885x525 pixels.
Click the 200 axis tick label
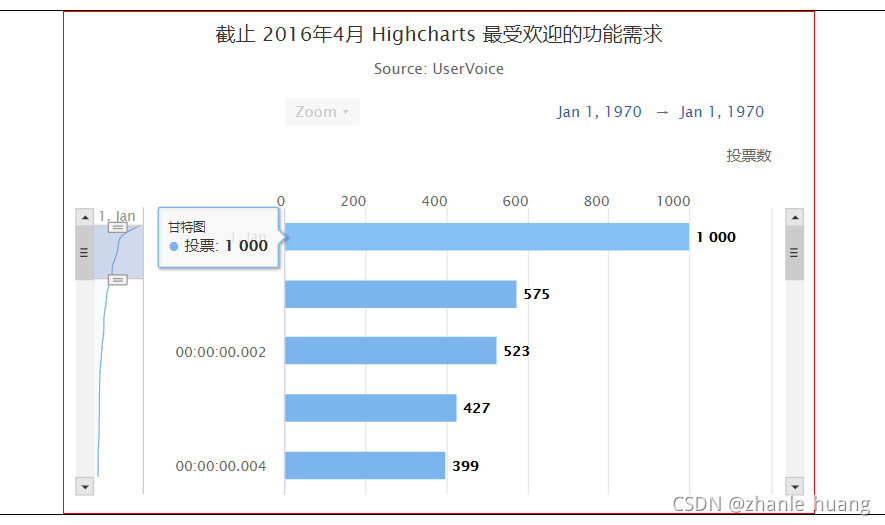353,201
